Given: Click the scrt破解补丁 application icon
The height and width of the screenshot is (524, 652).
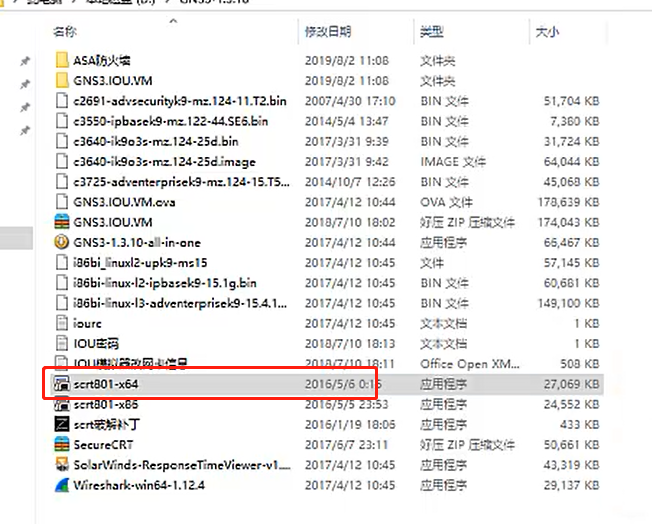Looking at the screenshot, I should tap(62, 424).
